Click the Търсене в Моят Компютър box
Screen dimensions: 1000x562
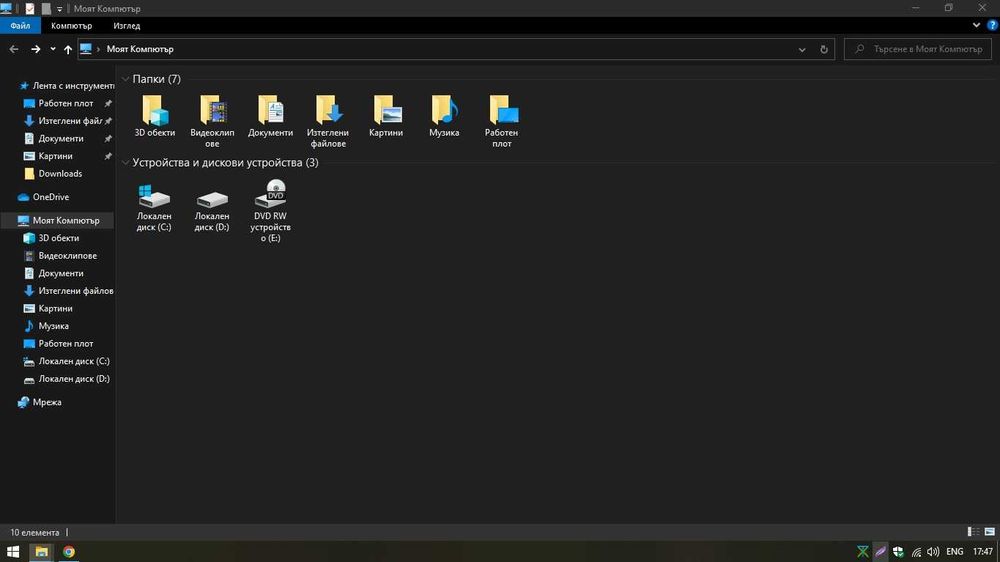coord(918,49)
